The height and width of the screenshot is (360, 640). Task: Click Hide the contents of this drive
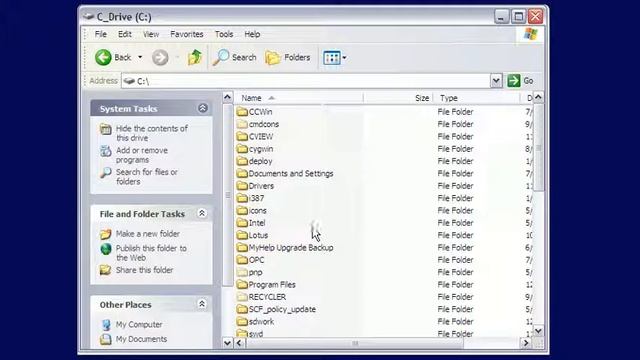point(151,133)
